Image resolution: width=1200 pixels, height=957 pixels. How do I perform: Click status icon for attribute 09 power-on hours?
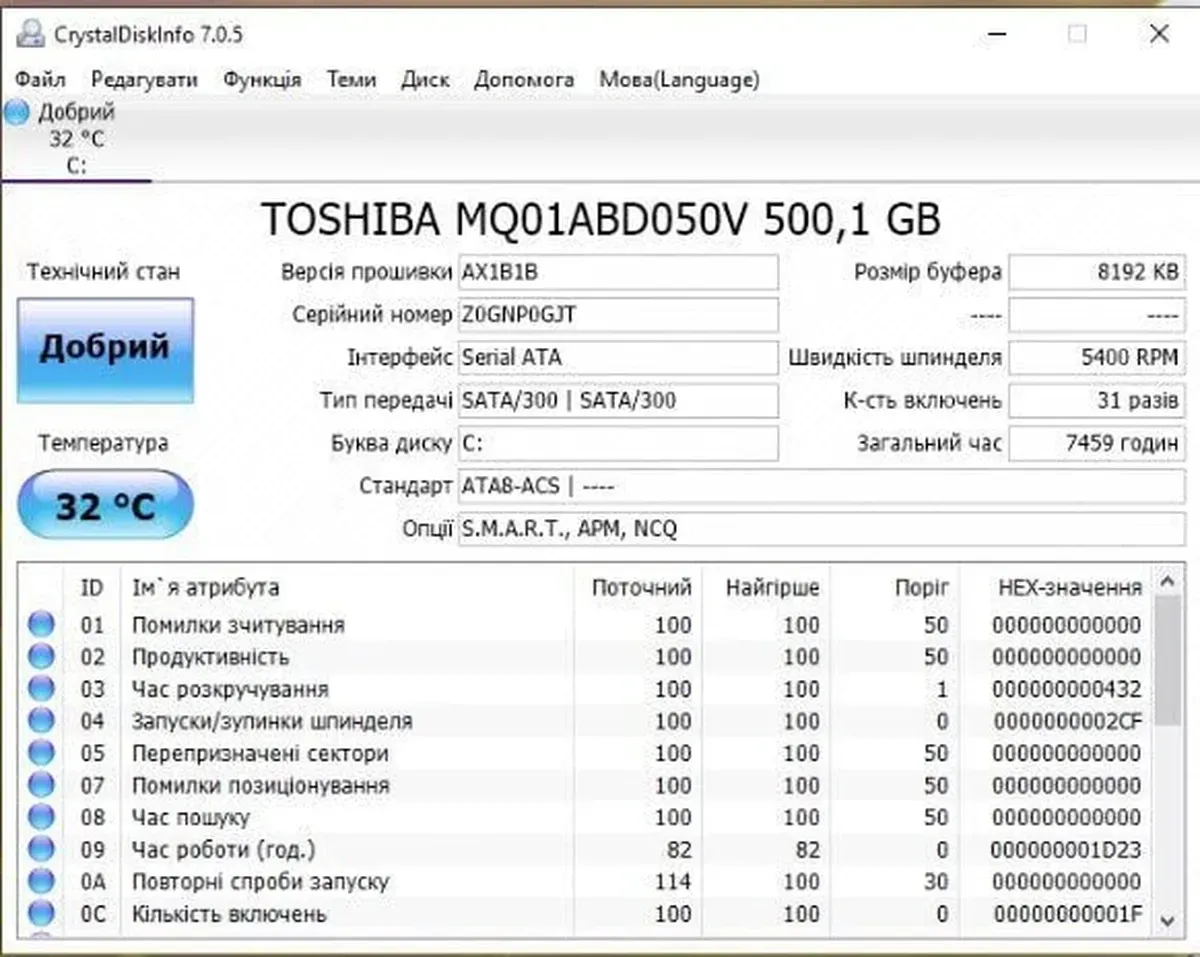pos(41,849)
